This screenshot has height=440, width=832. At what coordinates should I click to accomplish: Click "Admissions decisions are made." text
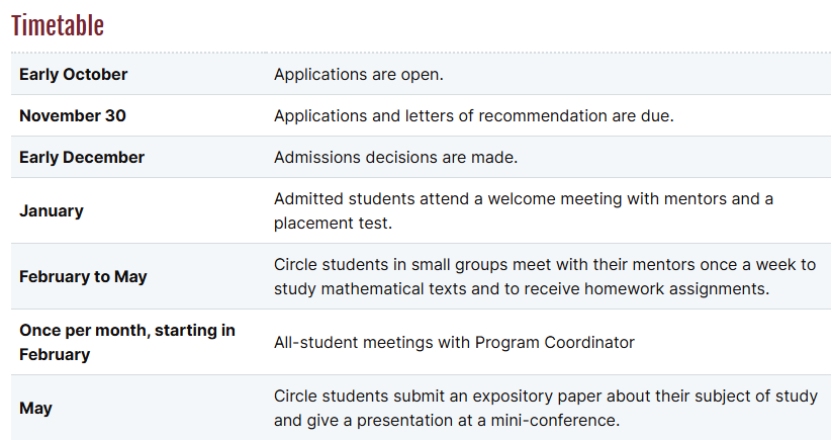pyautogui.click(x=395, y=157)
